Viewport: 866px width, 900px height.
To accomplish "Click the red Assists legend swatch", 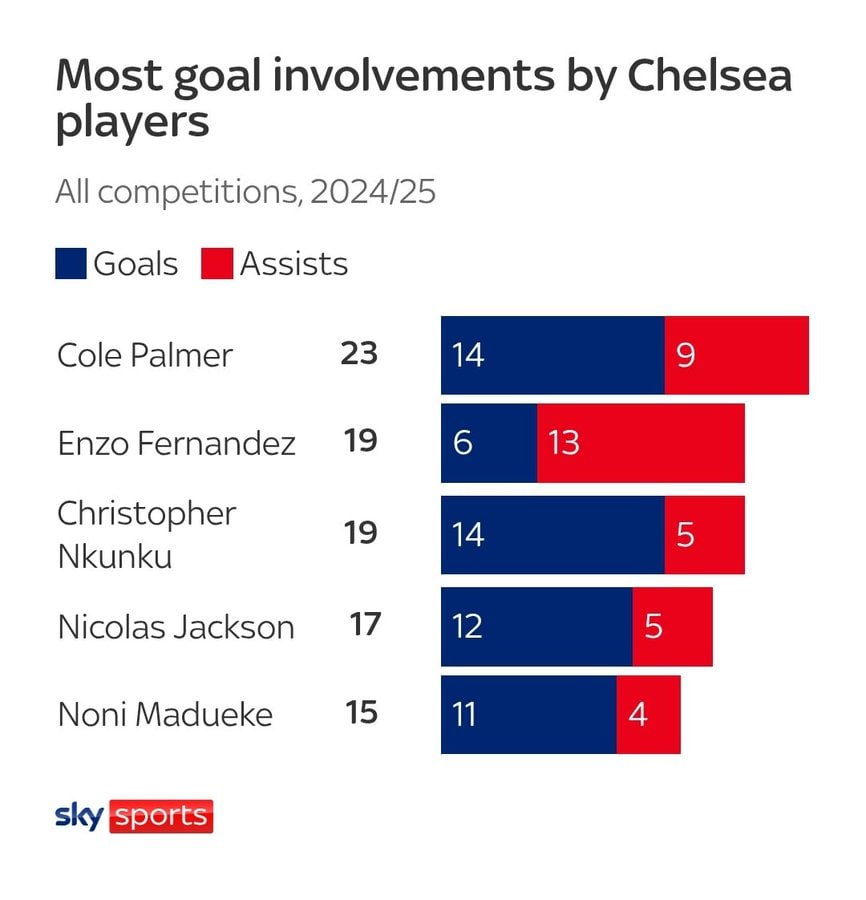I will 217,263.
